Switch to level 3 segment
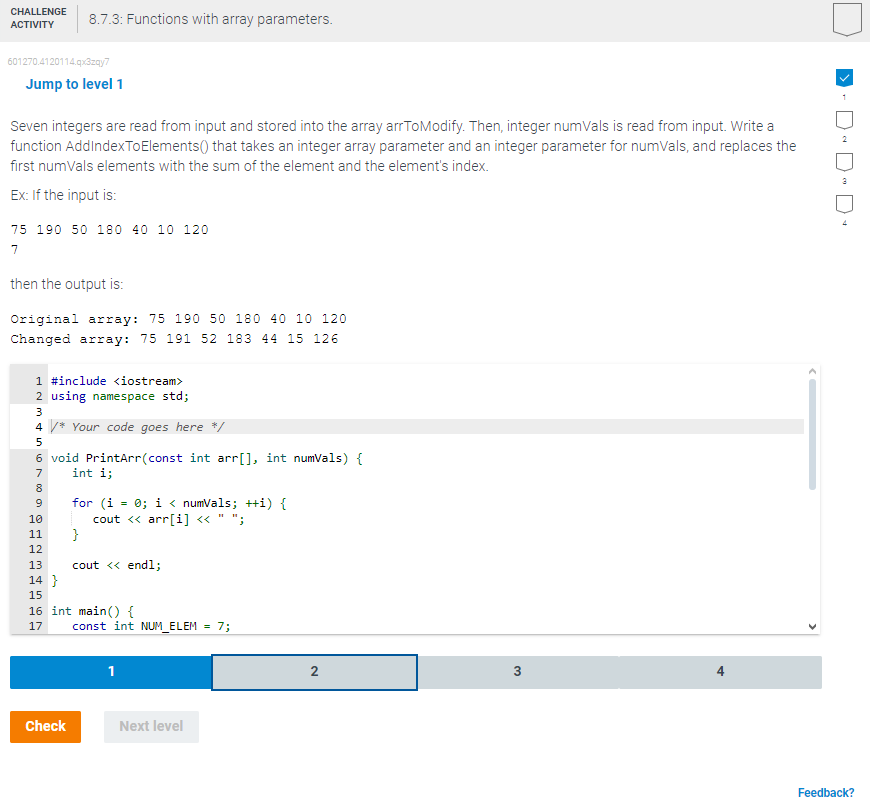The width and height of the screenshot is (870, 807). (x=517, y=672)
